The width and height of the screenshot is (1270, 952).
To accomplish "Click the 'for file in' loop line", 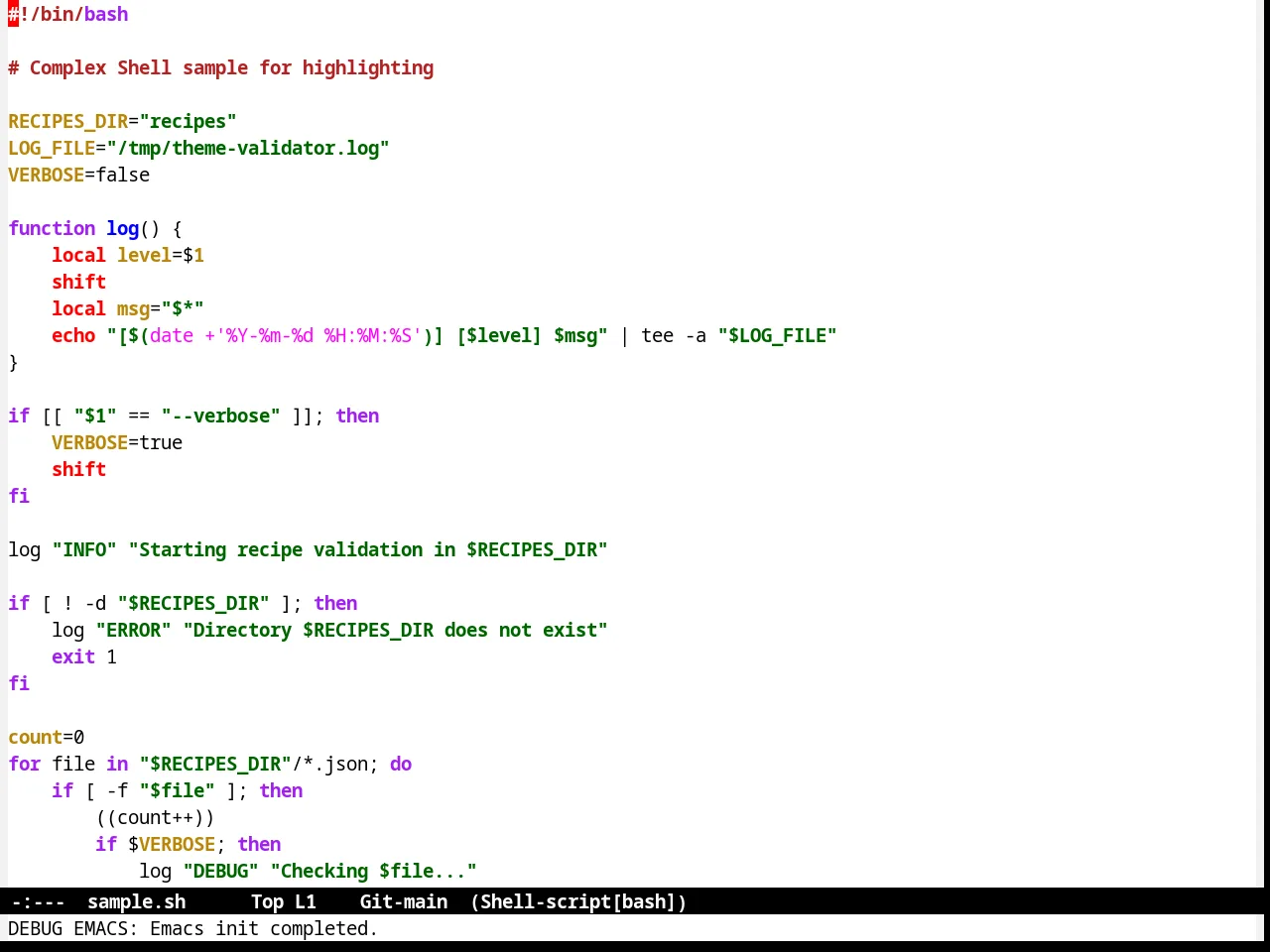I will coord(209,764).
